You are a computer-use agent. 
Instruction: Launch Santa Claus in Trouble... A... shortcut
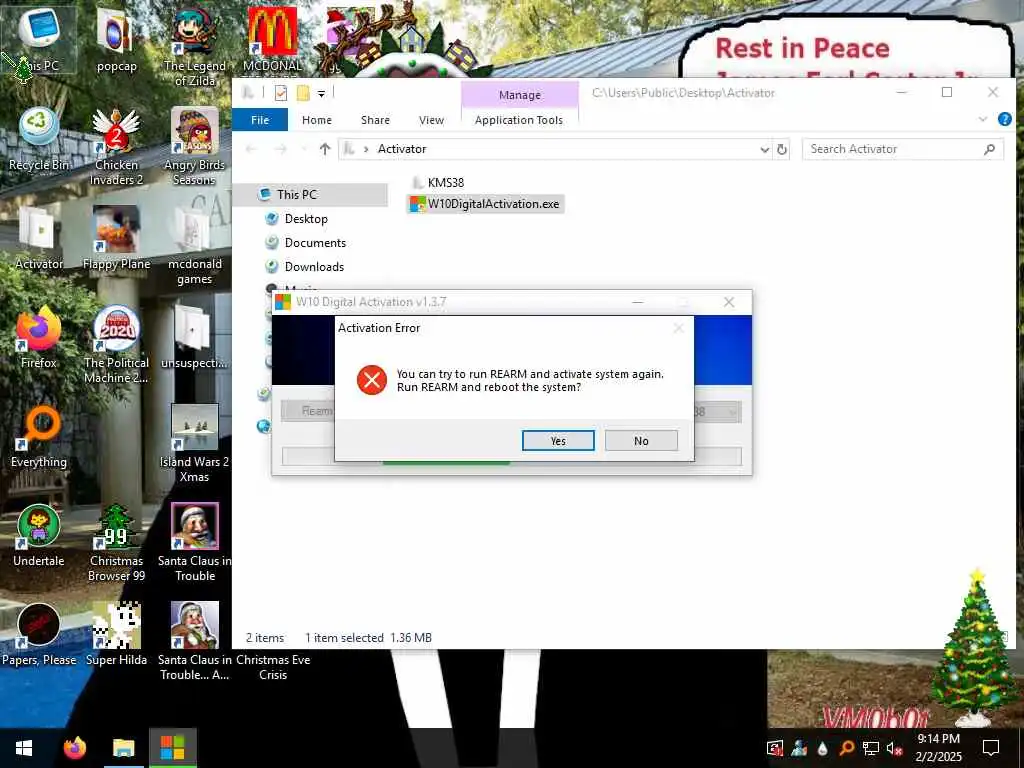(x=195, y=641)
